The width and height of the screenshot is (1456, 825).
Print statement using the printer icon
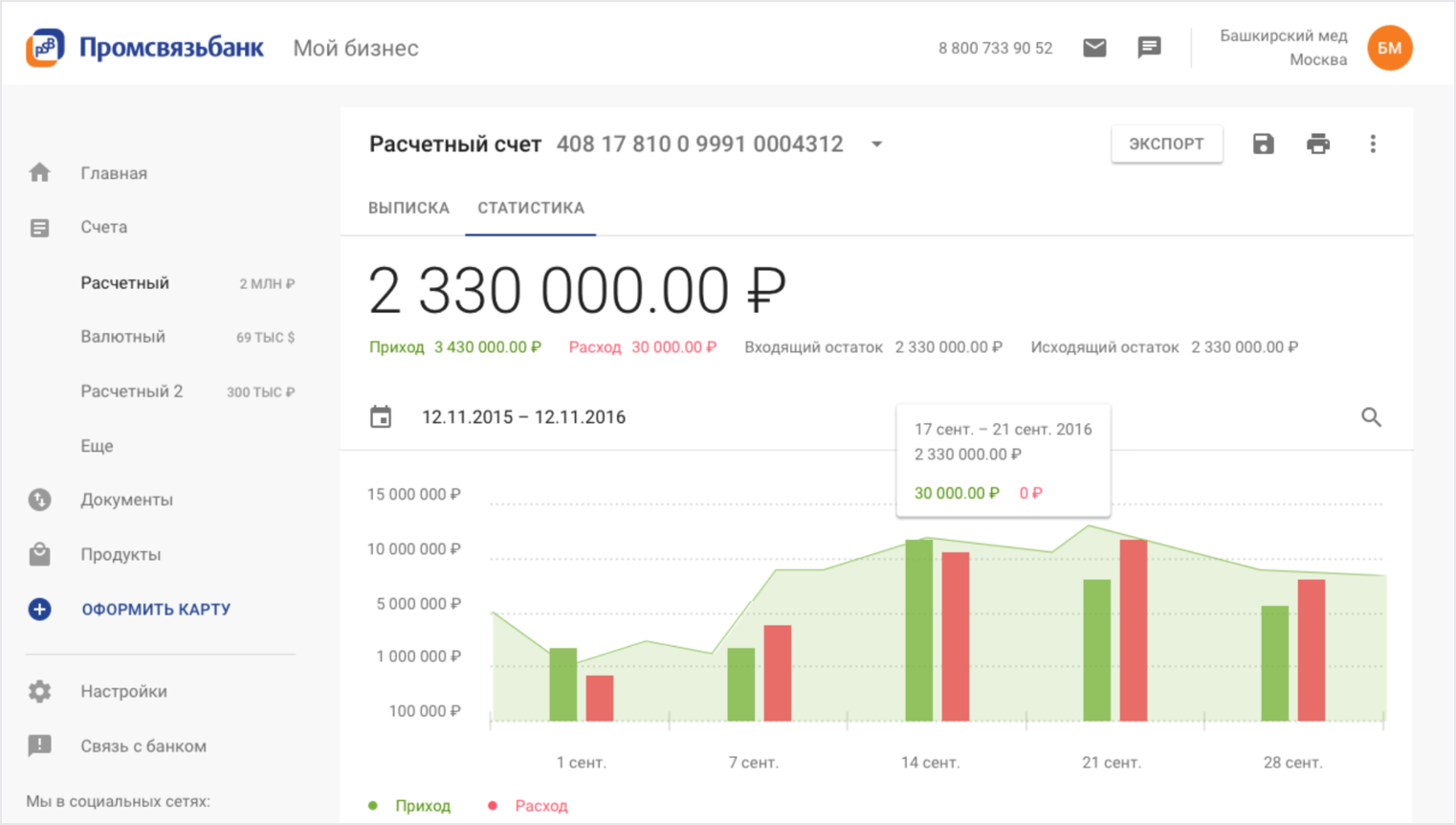click(x=1318, y=144)
